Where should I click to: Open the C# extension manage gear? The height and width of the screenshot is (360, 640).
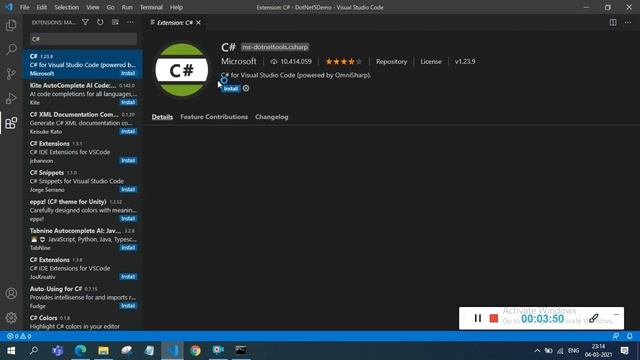246,88
